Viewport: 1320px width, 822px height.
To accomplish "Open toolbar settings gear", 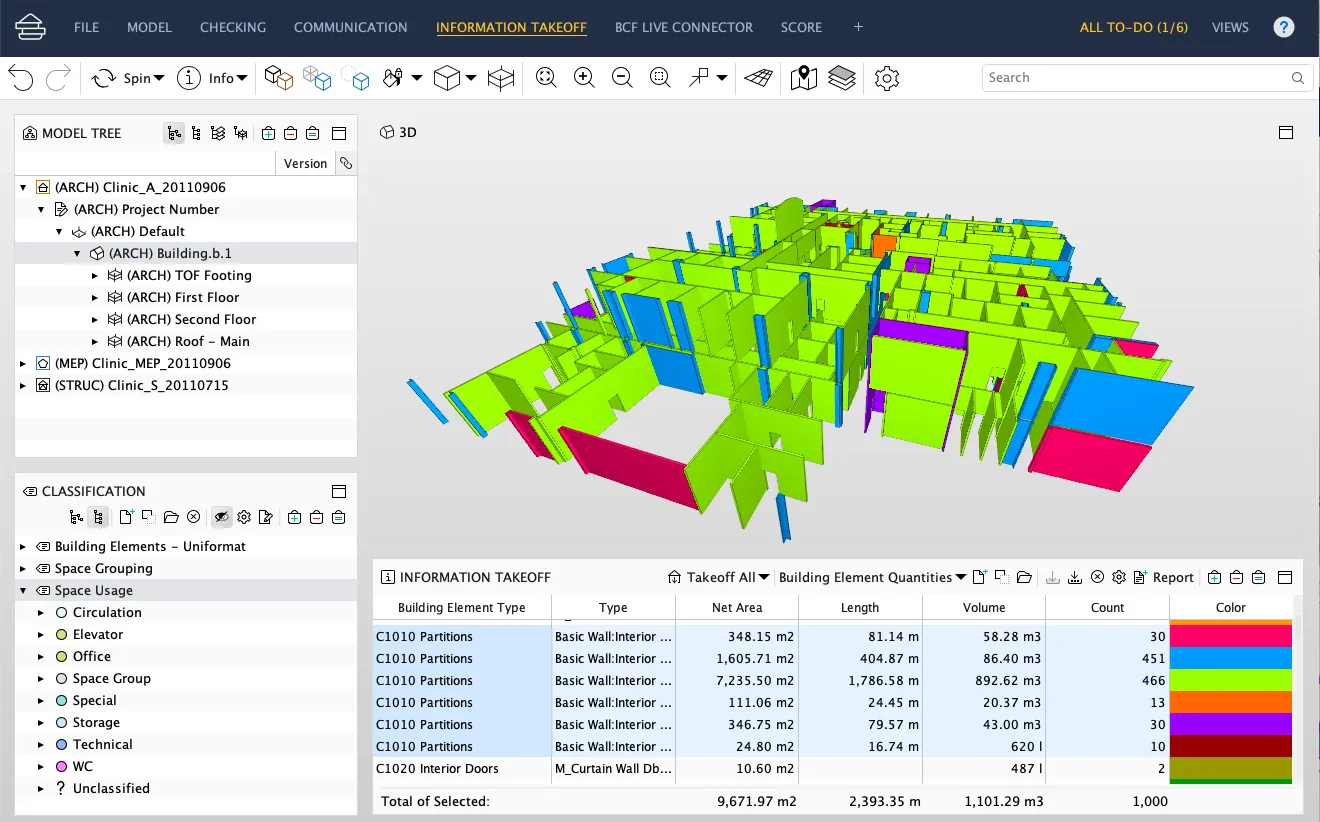I will (x=887, y=78).
